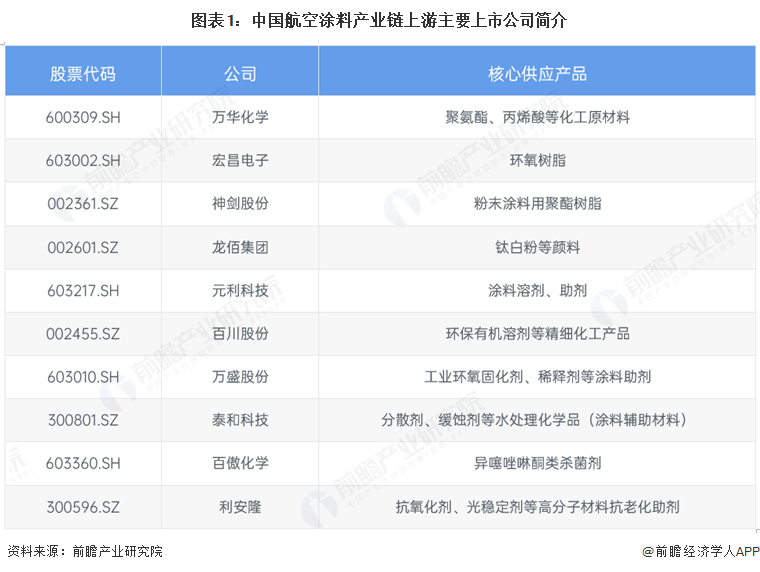Select stock code 603002.SH
This screenshot has height=572, width=760.
tap(83, 160)
